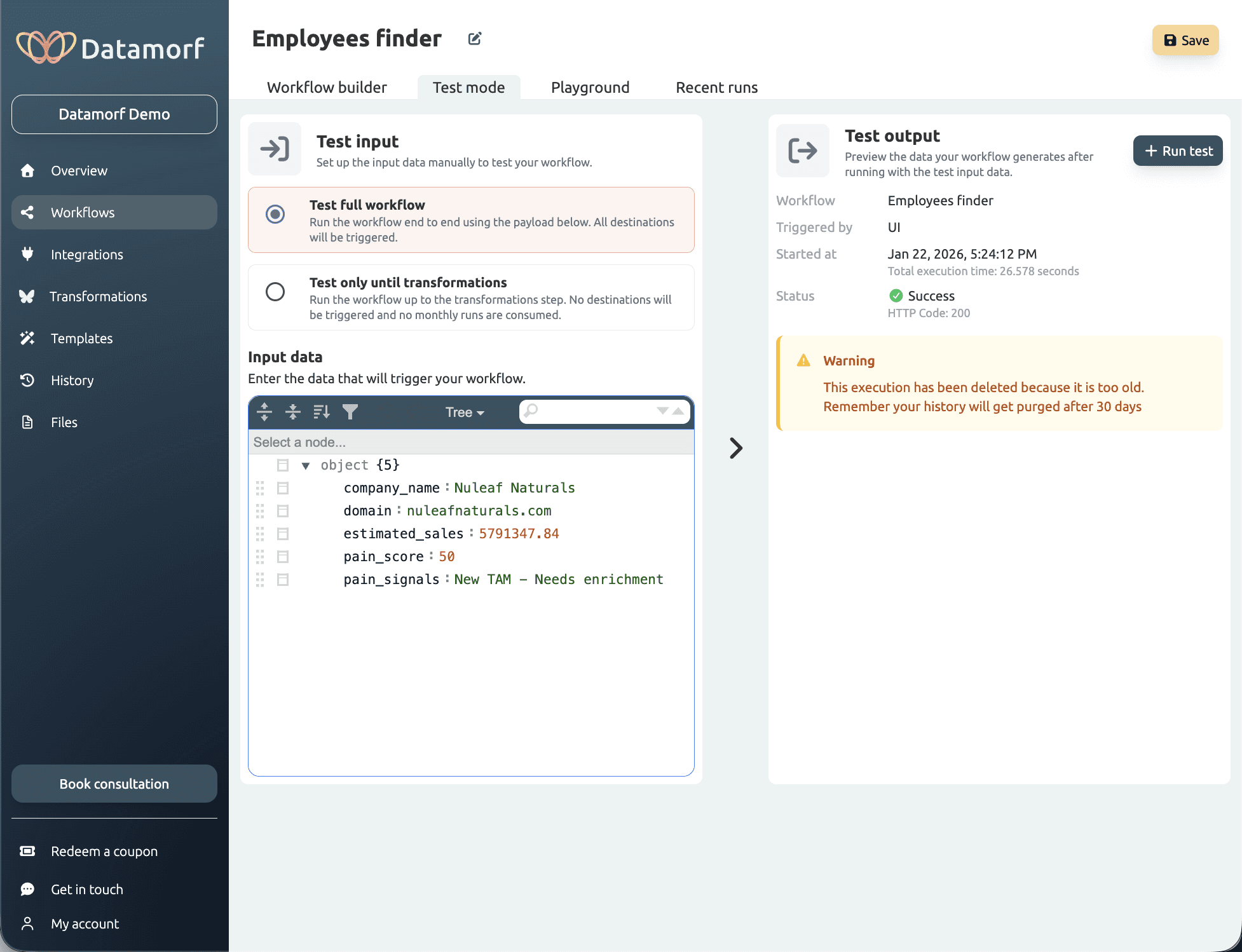Click the next search result arrow
This screenshot has width=1242, height=952.
(x=662, y=411)
